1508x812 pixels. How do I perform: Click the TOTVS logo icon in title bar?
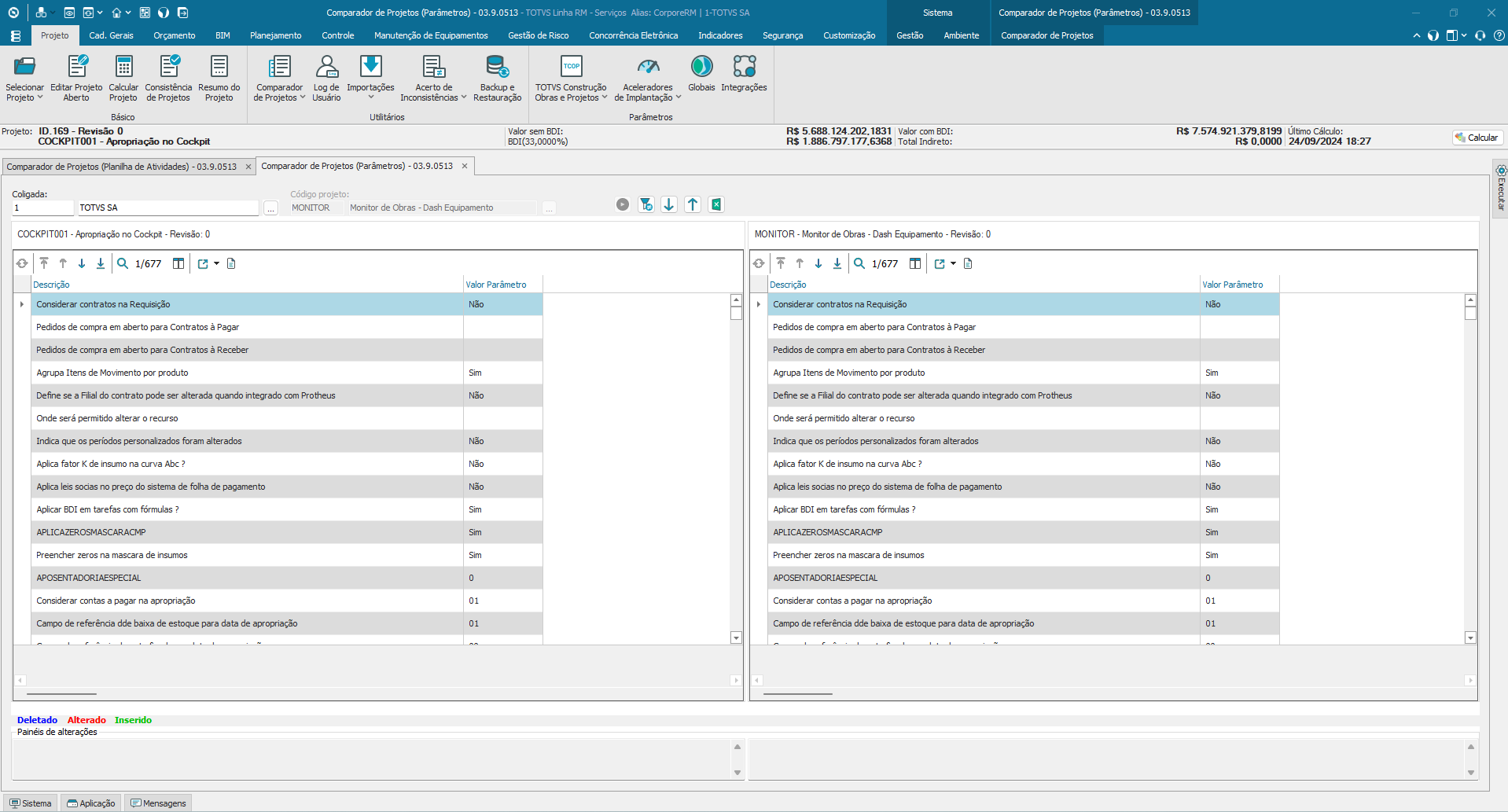pyautogui.click(x=13, y=13)
